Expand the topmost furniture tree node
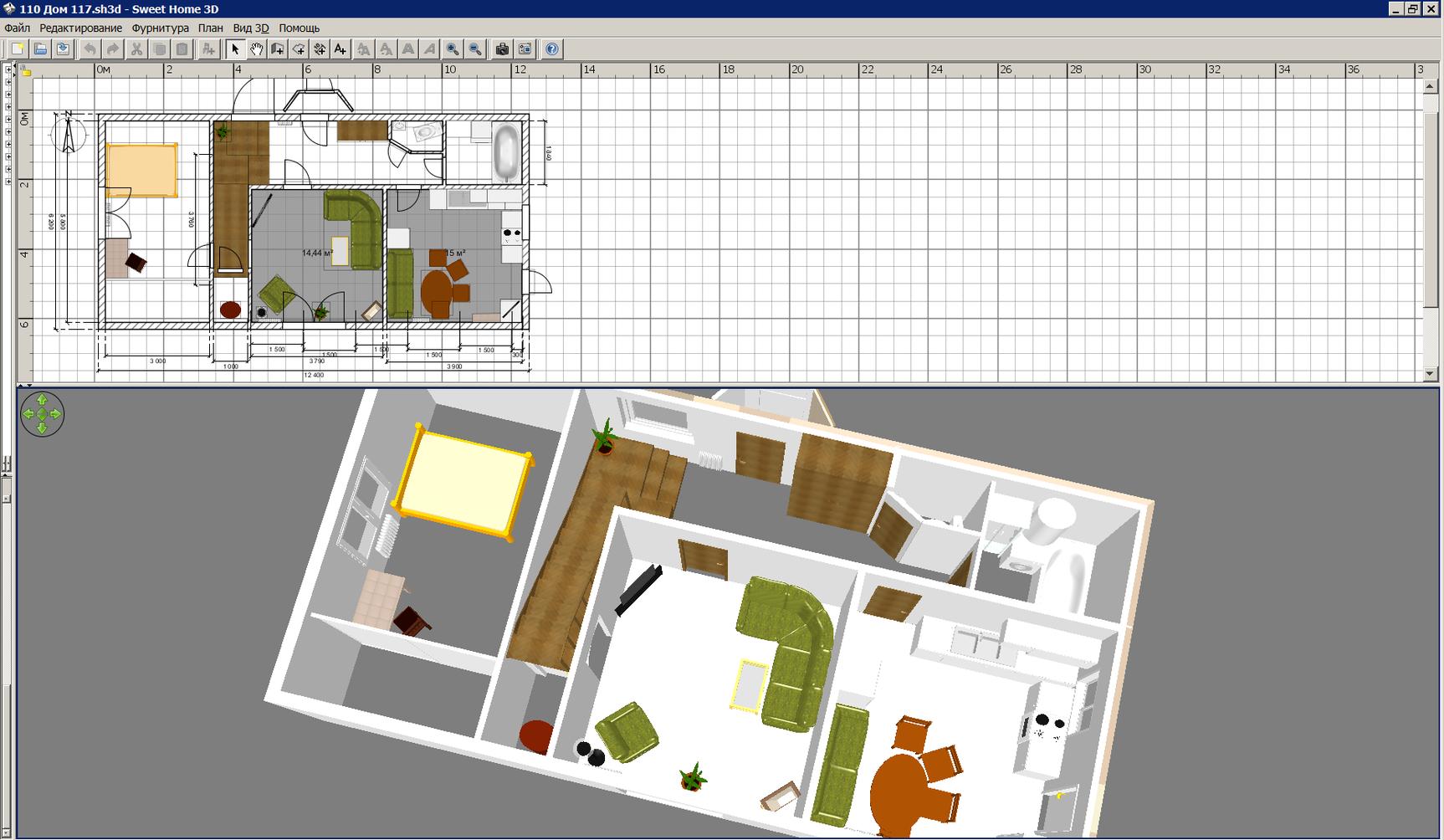The height and width of the screenshot is (840, 1444). (x=8, y=69)
